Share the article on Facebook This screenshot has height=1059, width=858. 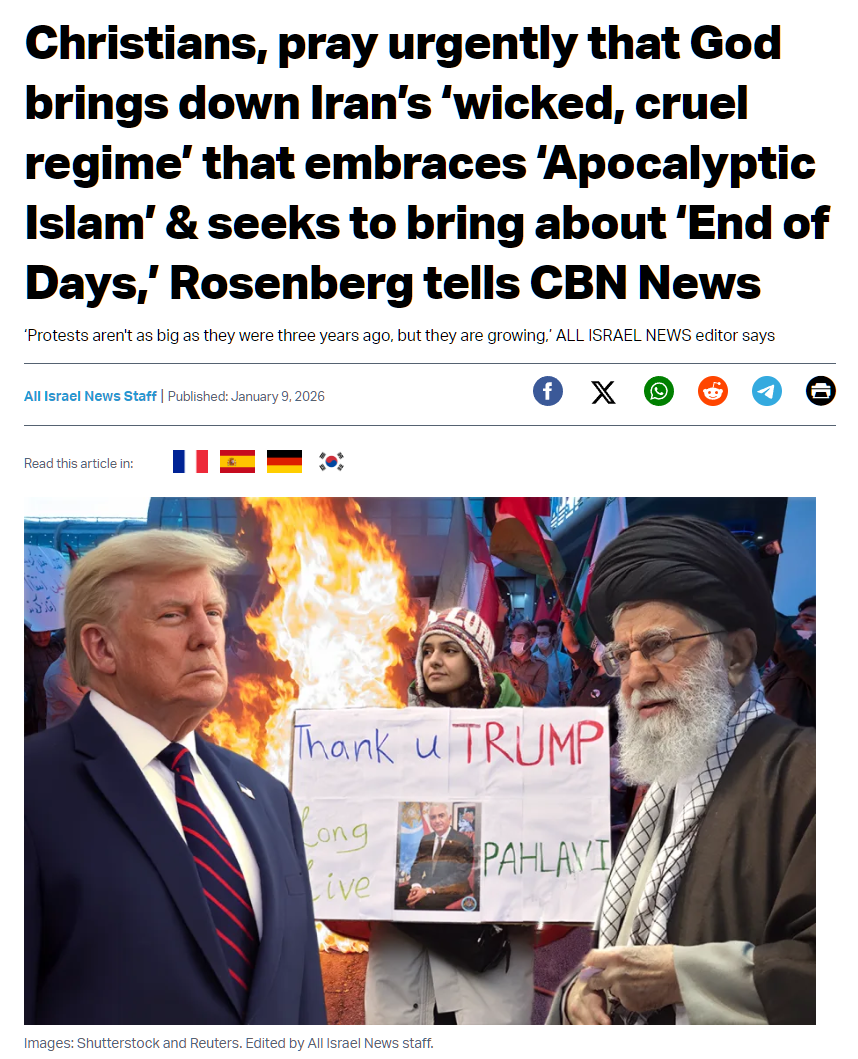[547, 391]
